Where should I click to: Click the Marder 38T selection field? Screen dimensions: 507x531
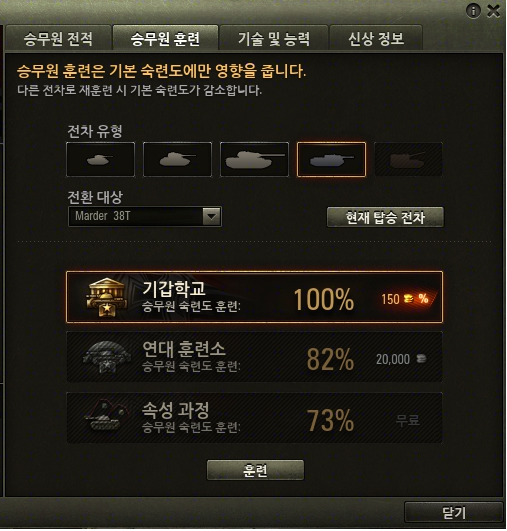pyautogui.click(x=145, y=216)
